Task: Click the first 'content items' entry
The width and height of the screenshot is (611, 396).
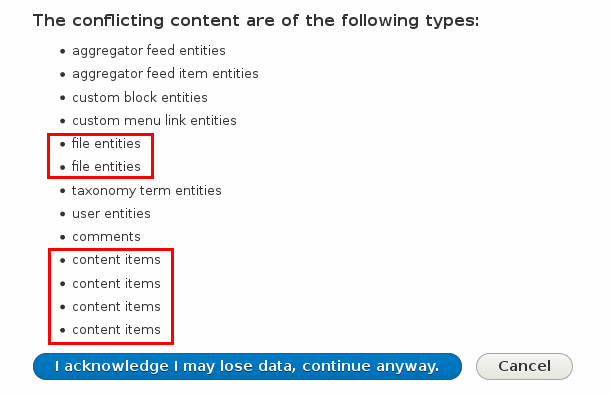Action: click(117, 260)
